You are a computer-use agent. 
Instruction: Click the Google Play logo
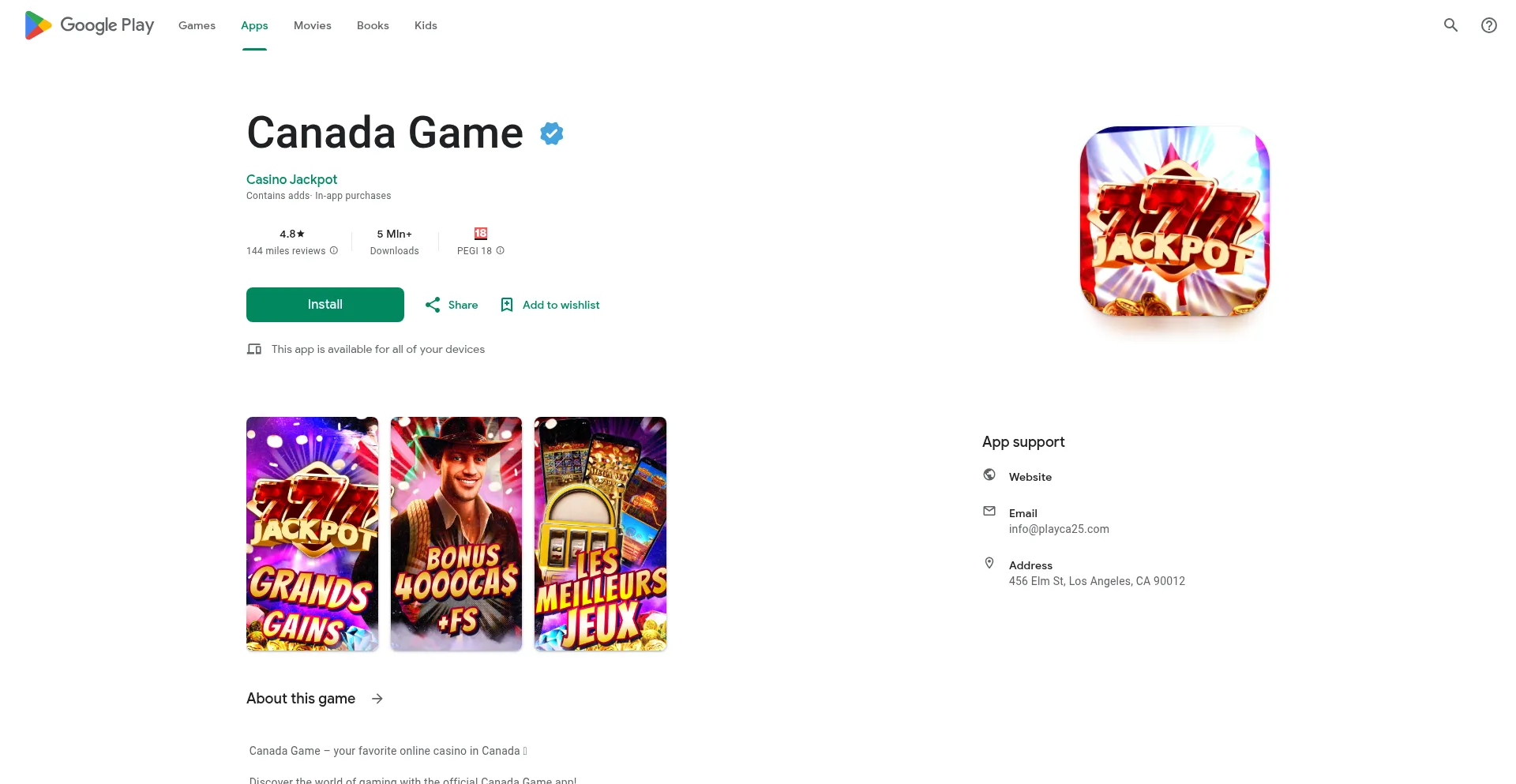89,25
